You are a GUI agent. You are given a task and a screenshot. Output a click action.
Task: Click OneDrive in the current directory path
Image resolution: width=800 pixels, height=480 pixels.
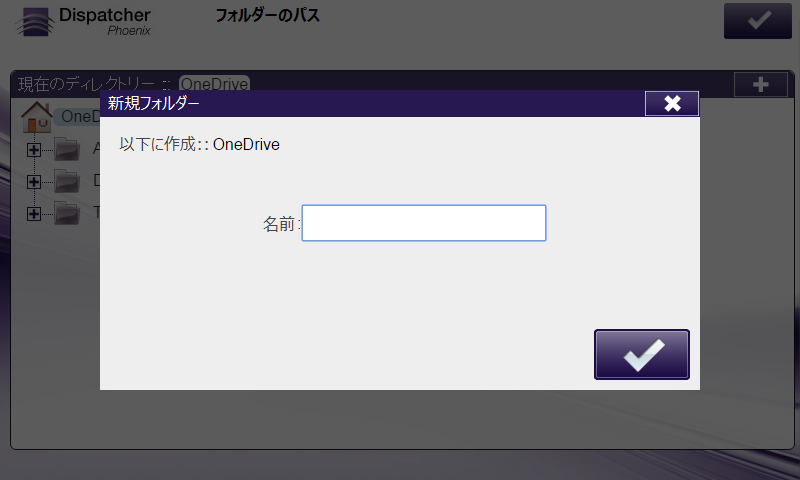pos(214,84)
